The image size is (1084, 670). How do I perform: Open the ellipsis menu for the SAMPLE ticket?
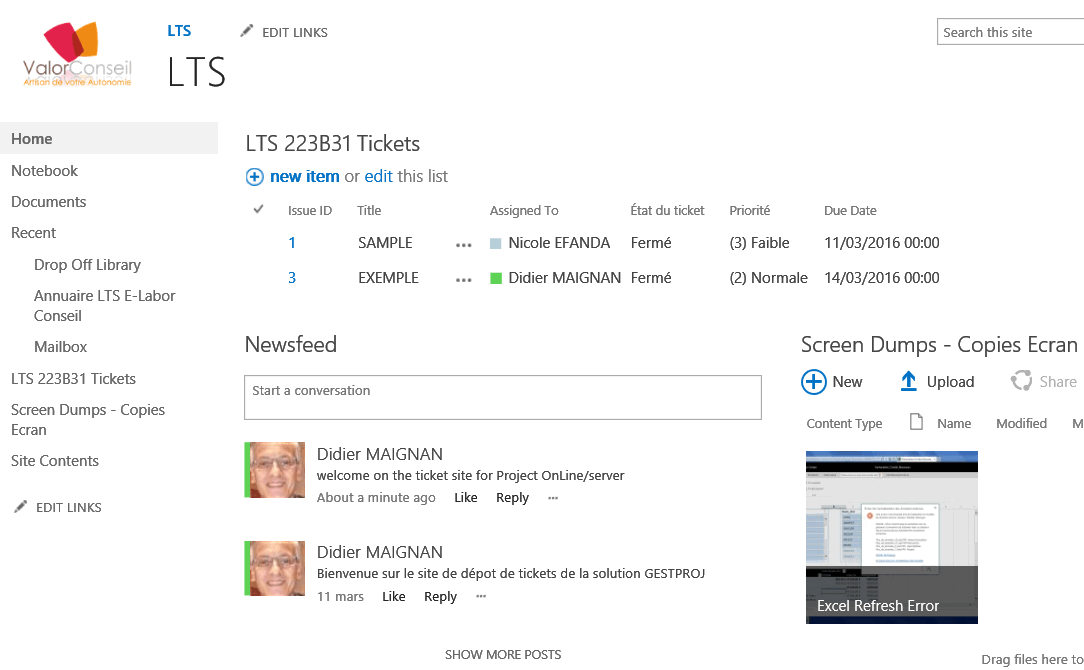[463, 242]
